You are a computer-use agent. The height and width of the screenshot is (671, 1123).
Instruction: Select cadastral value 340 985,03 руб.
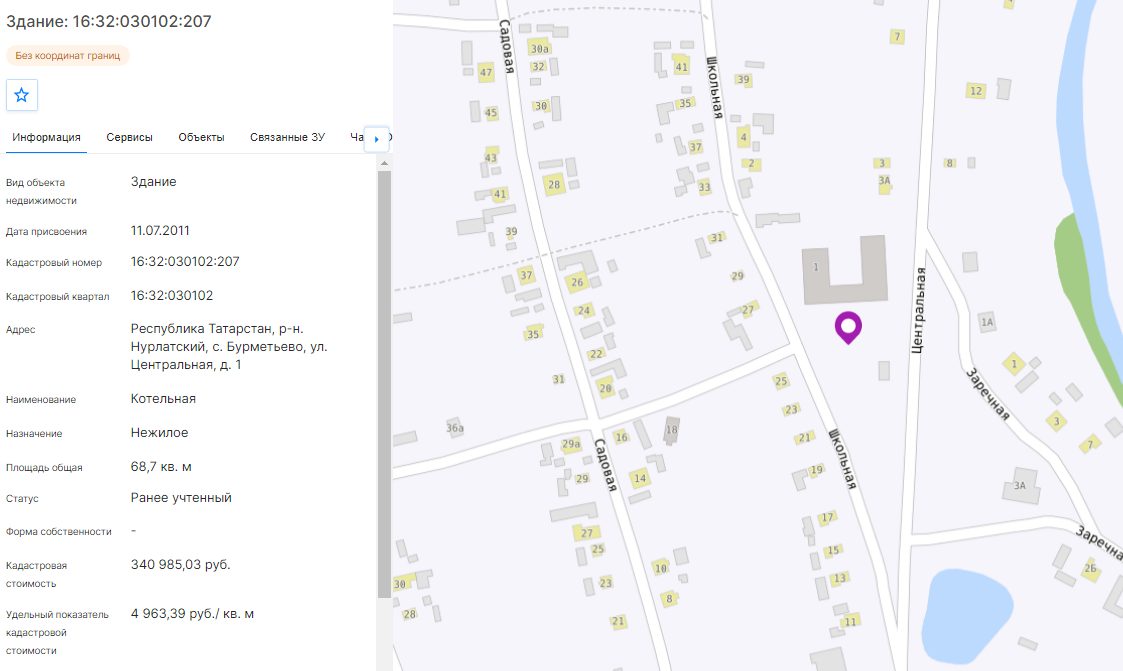[180, 565]
